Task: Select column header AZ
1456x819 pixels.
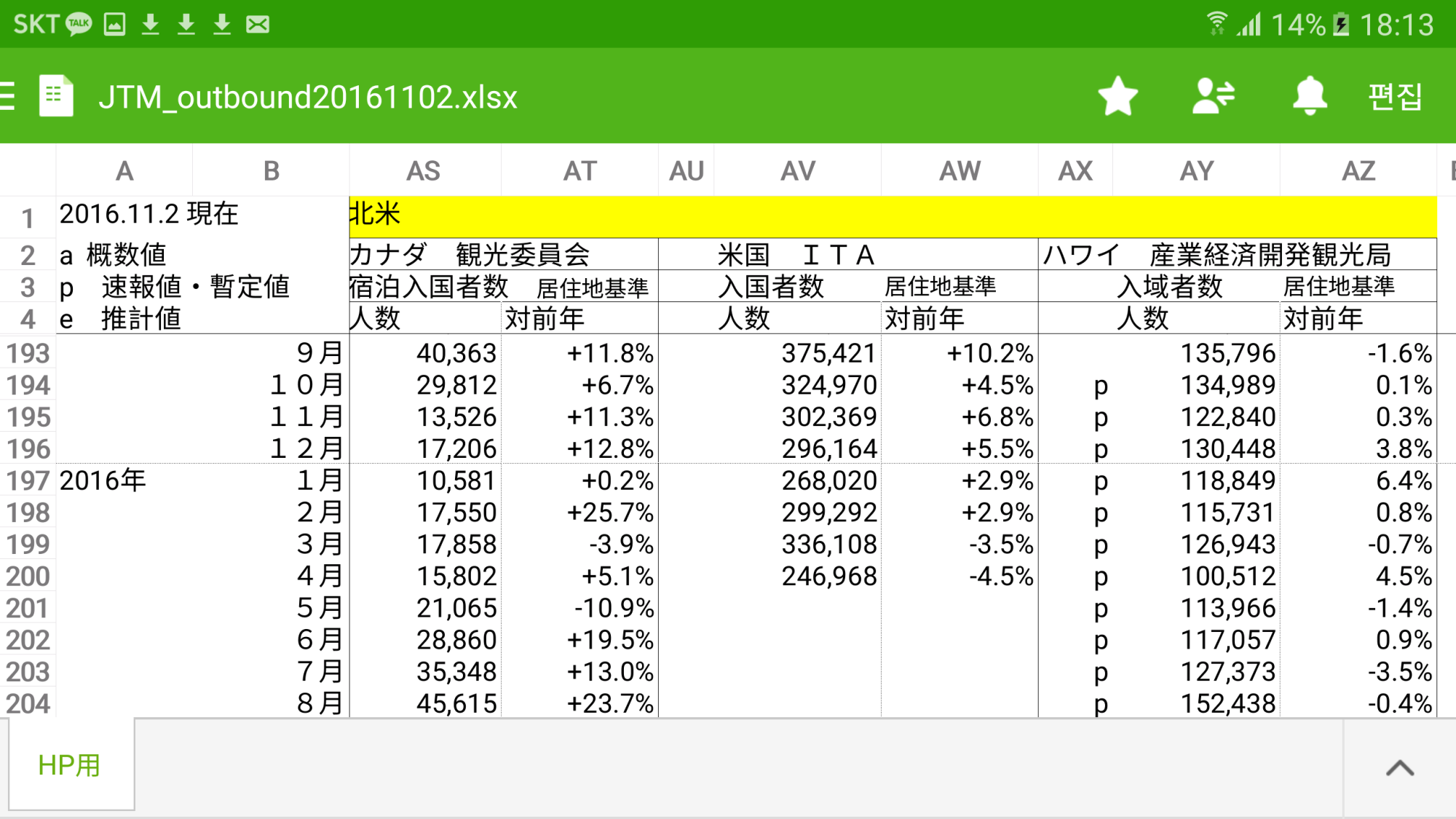Action: point(1358,170)
